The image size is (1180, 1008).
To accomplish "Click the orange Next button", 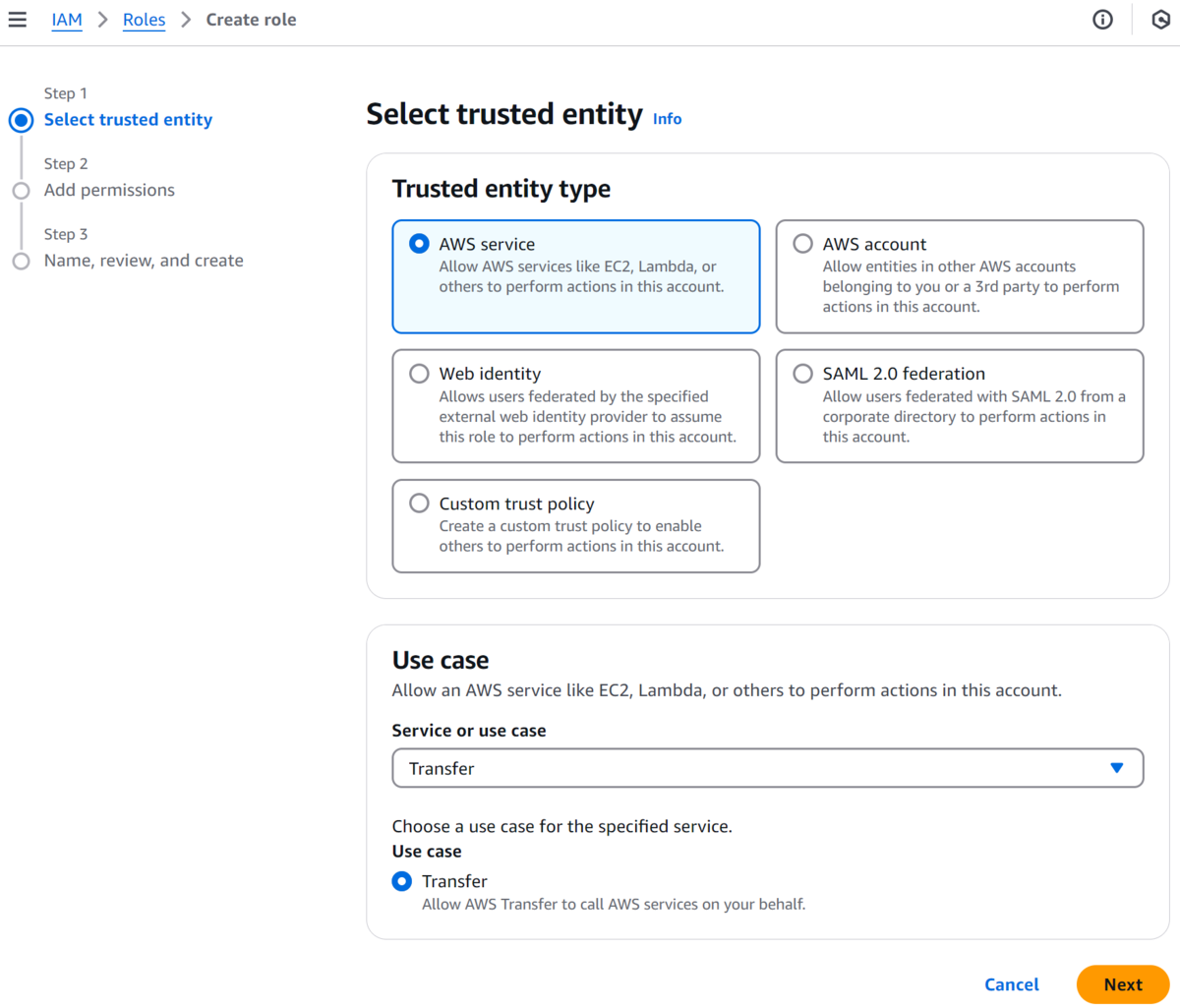I will [x=1123, y=984].
